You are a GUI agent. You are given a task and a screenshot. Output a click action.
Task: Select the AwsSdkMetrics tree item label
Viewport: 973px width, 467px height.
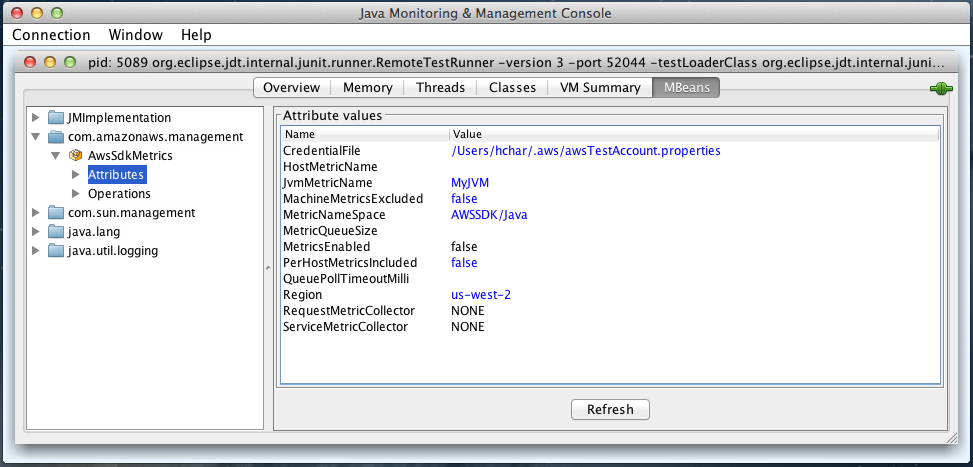click(130, 156)
